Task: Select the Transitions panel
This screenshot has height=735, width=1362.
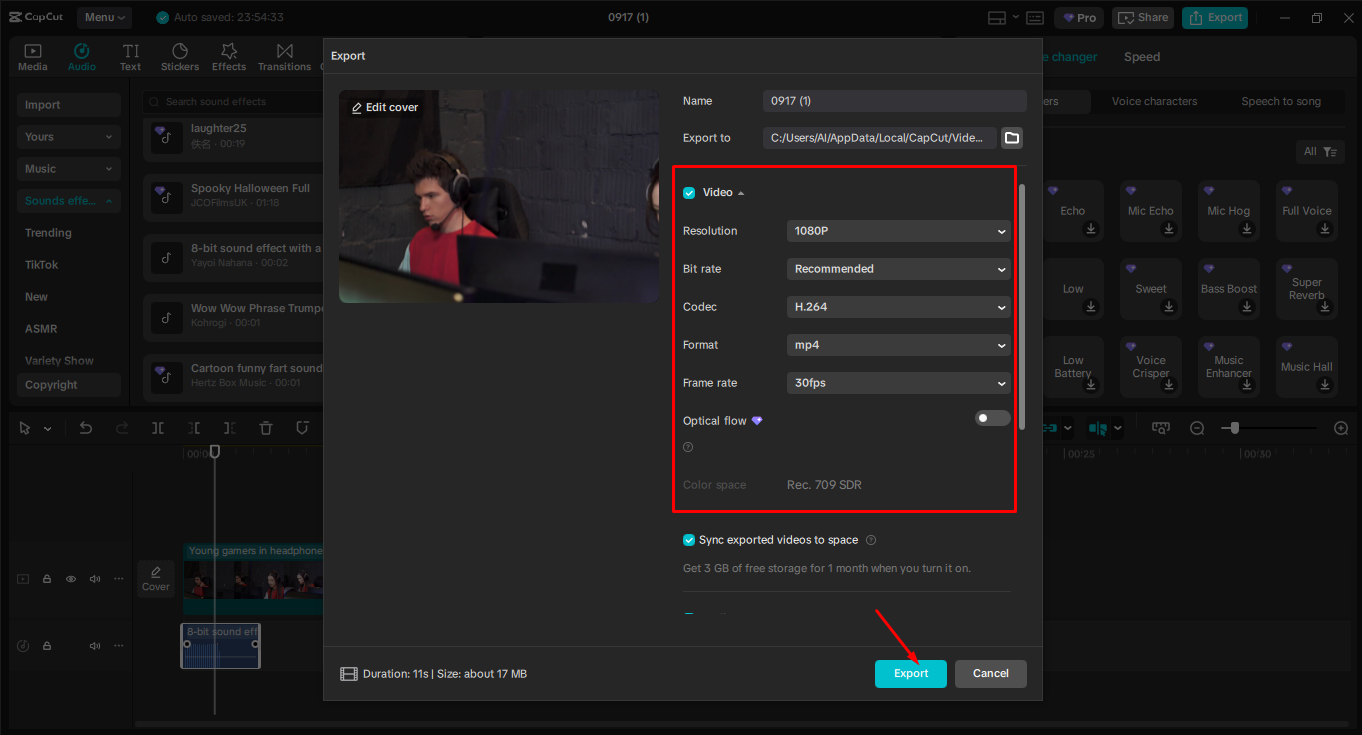Action: pos(284,56)
